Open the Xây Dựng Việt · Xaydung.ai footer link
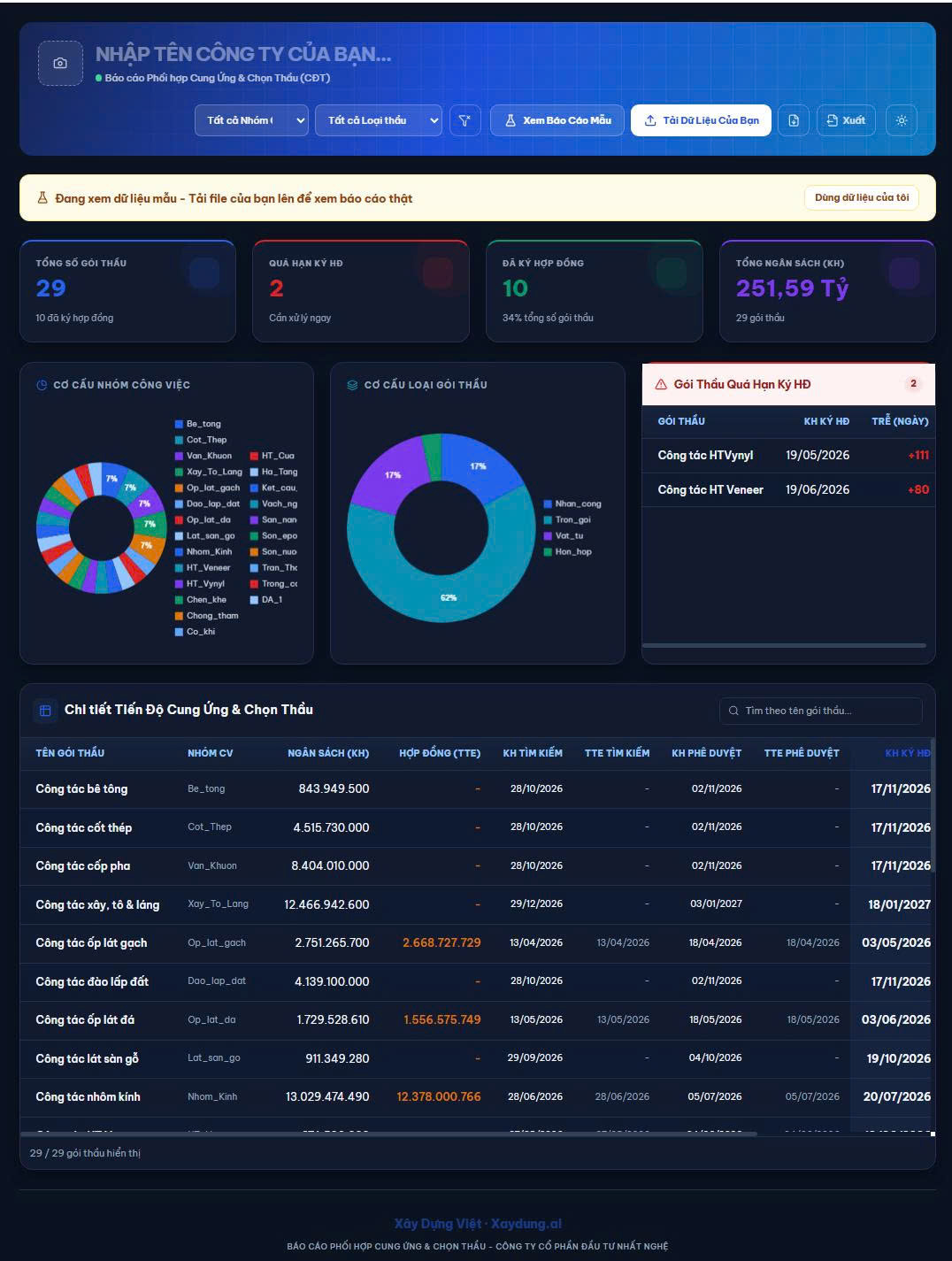 [x=478, y=1224]
